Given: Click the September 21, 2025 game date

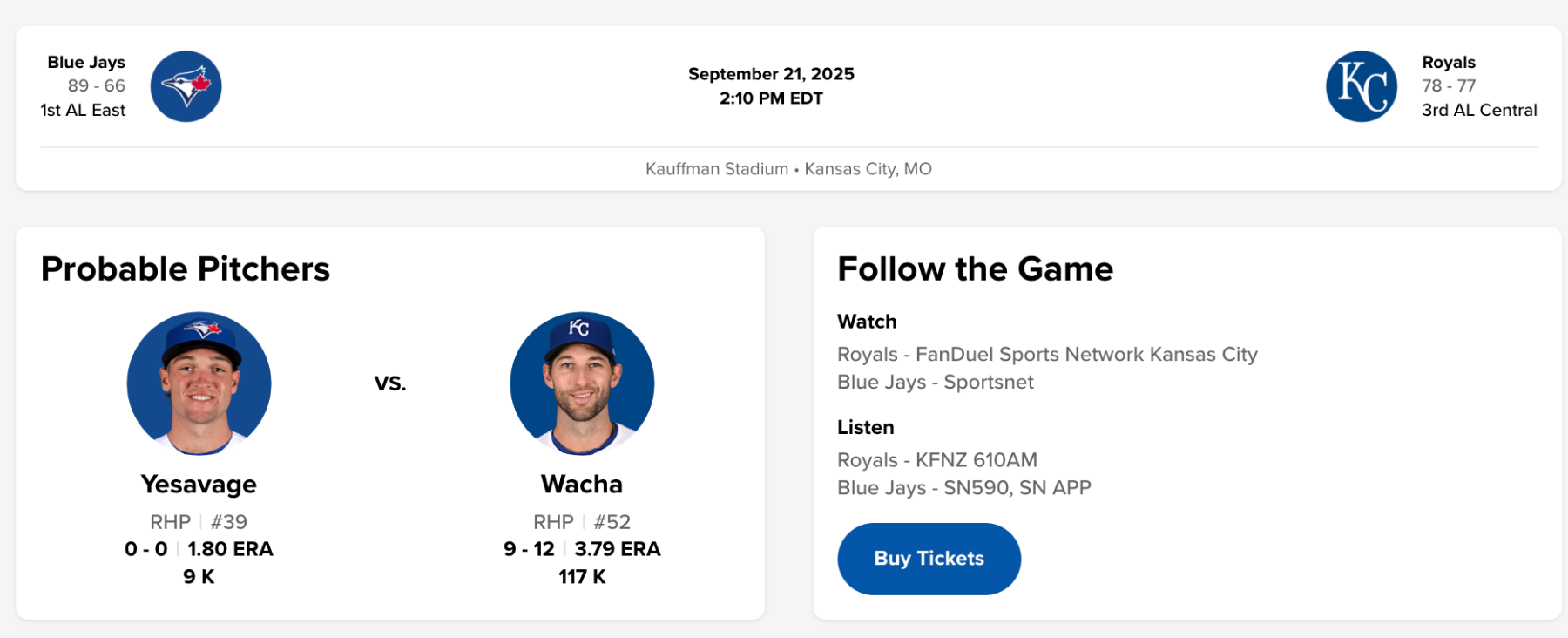Looking at the screenshot, I should (x=771, y=74).
